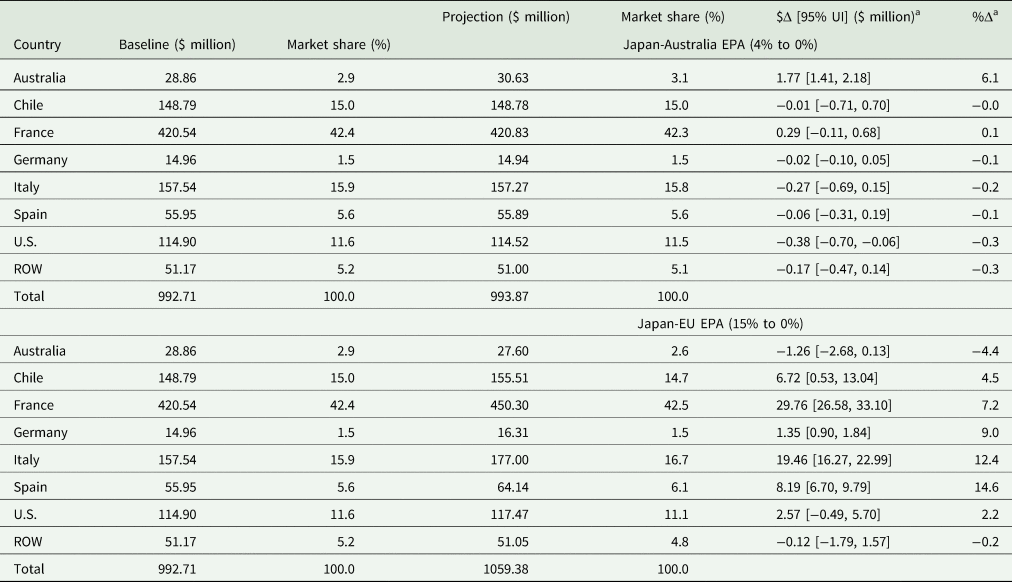1012x582 pixels.
Task: Click the %Δ column header
Action: (x=988, y=17)
